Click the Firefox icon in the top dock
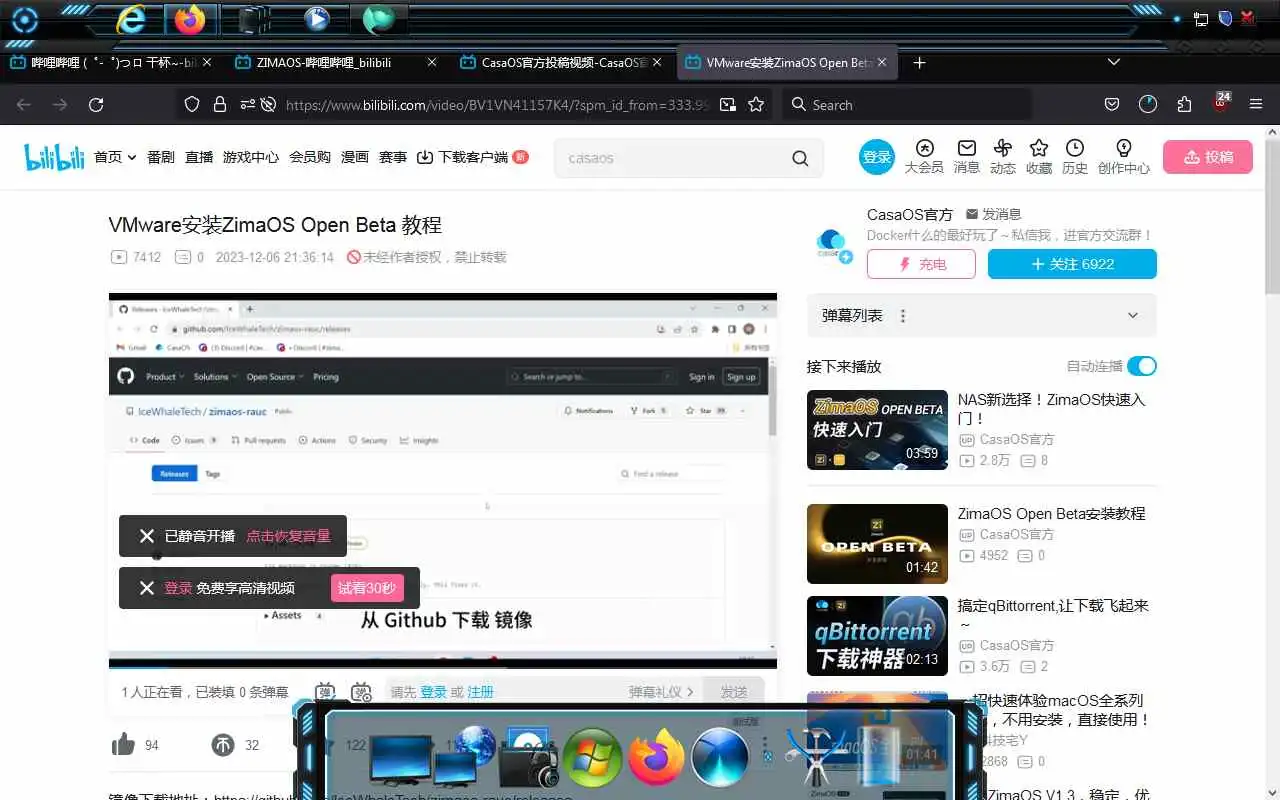1280x800 pixels. click(x=189, y=19)
